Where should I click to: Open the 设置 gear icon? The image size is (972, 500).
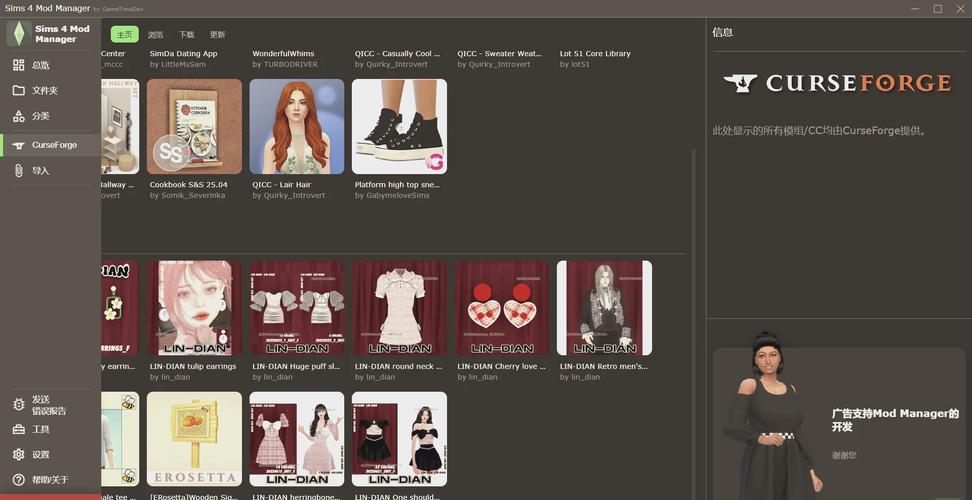19,454
